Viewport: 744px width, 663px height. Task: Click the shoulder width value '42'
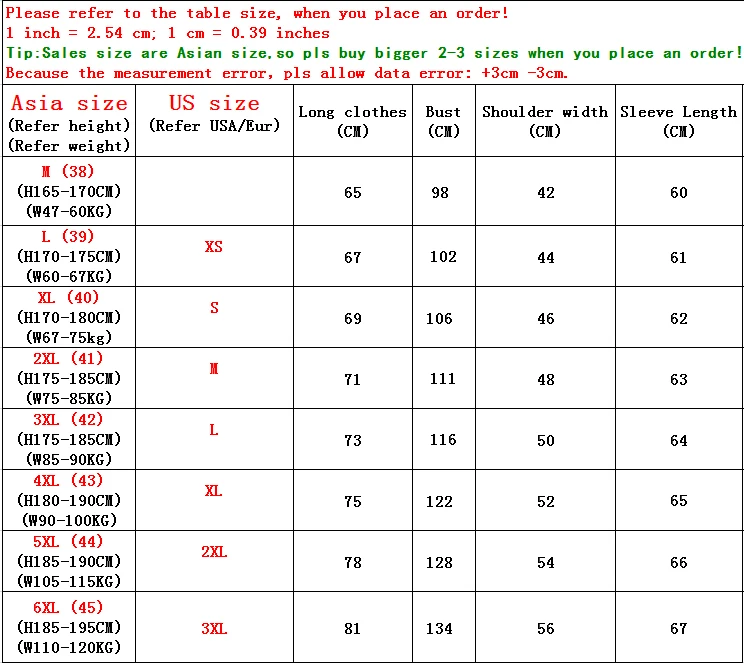[546, 193]
